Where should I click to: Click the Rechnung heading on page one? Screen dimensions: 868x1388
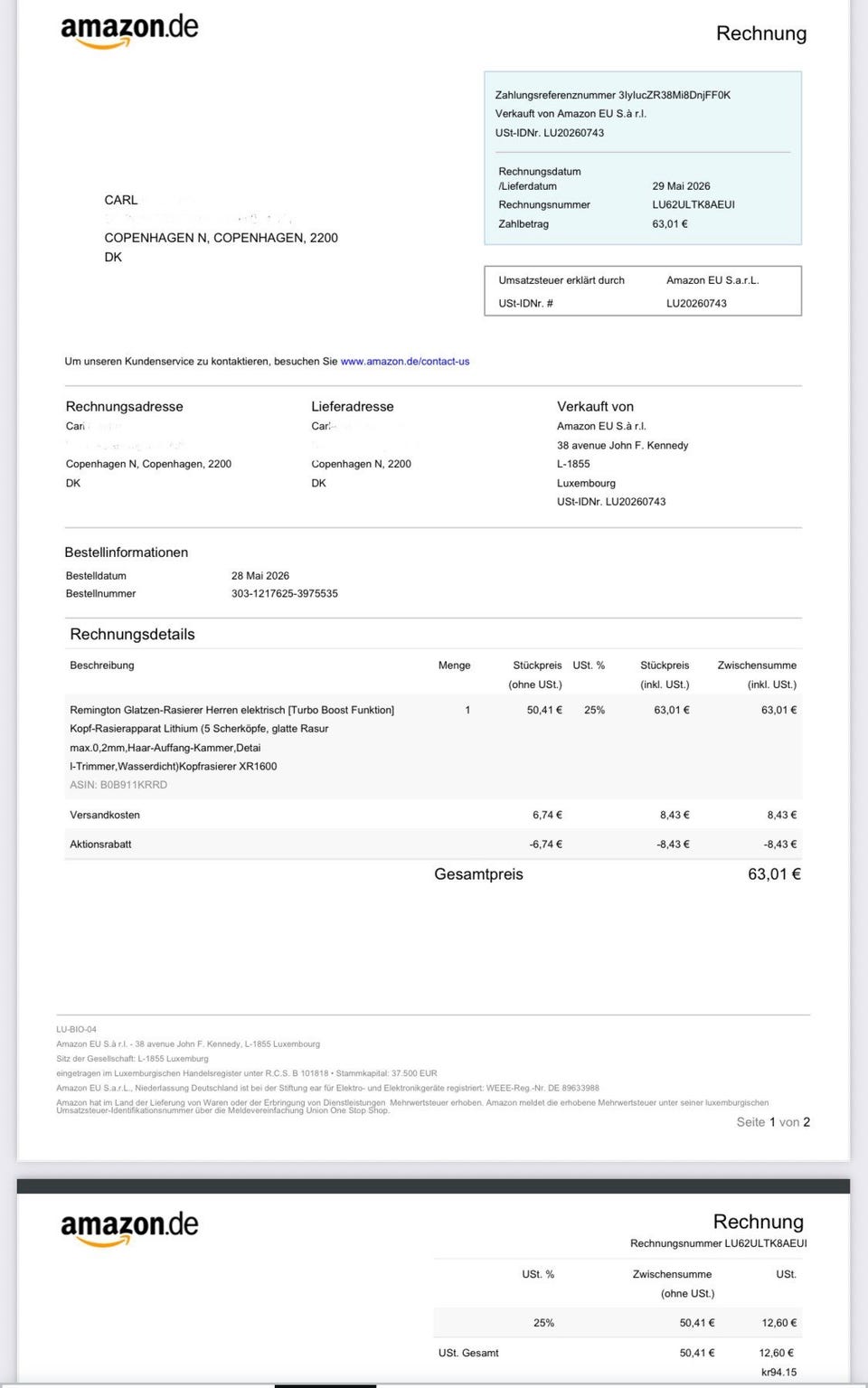pyautogui.click(x=761, y=33)
